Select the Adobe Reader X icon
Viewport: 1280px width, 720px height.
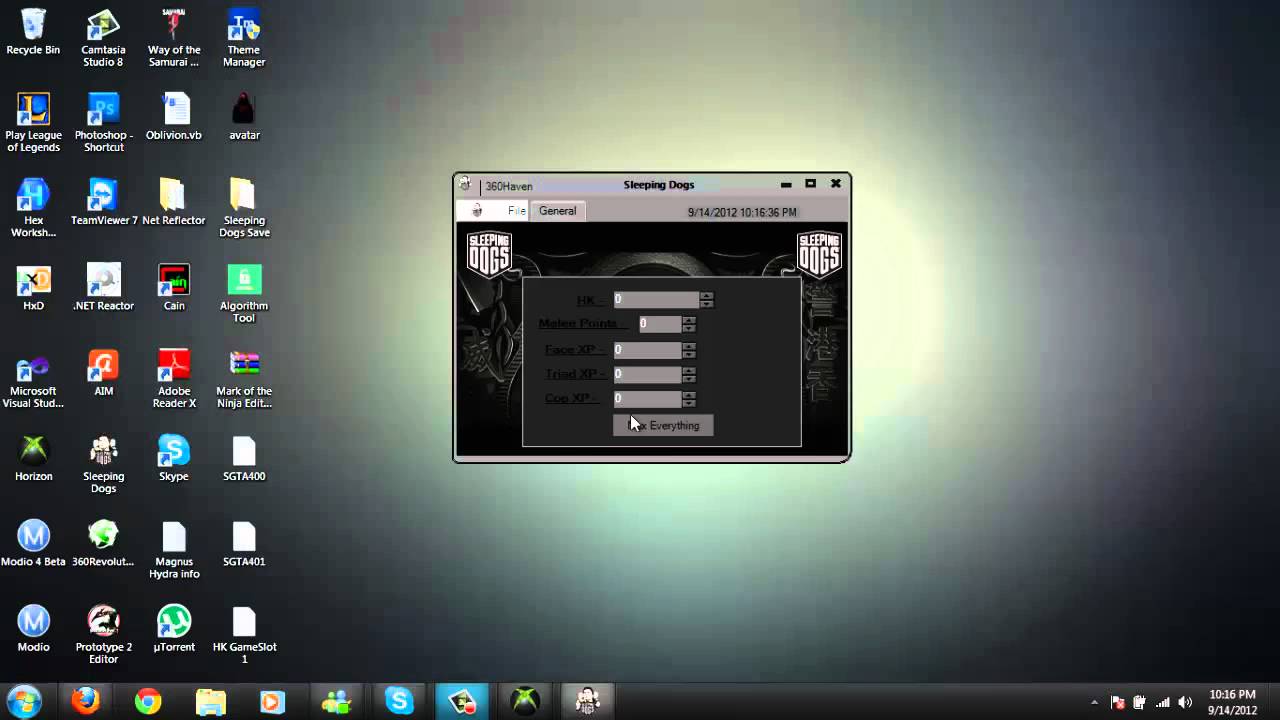pyautogui.click(x=174, y=379)
